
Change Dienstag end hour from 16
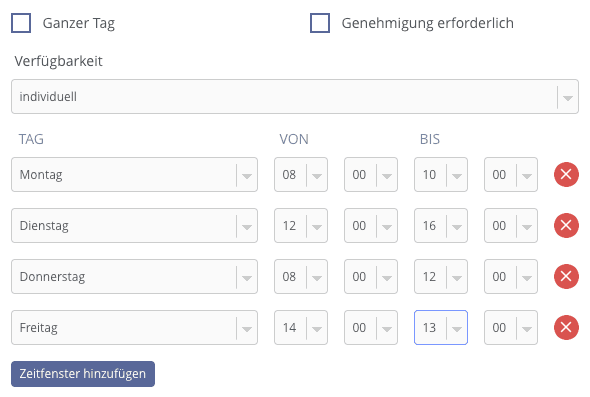tap(441, 225)
